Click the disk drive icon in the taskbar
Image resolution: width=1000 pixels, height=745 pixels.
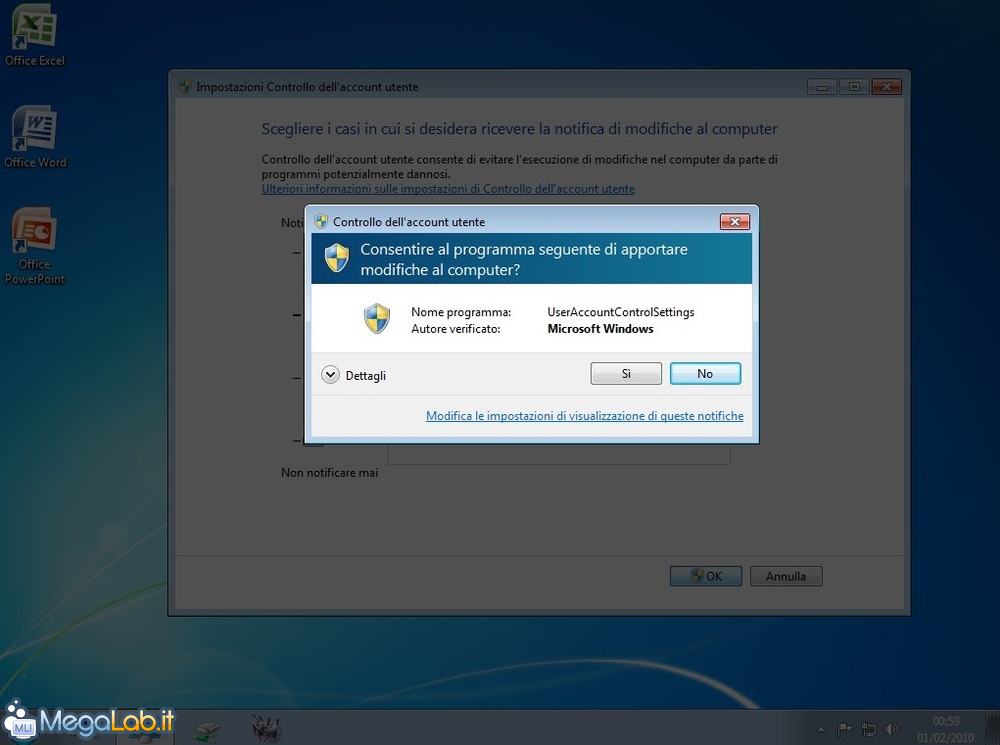click(207, 730)
